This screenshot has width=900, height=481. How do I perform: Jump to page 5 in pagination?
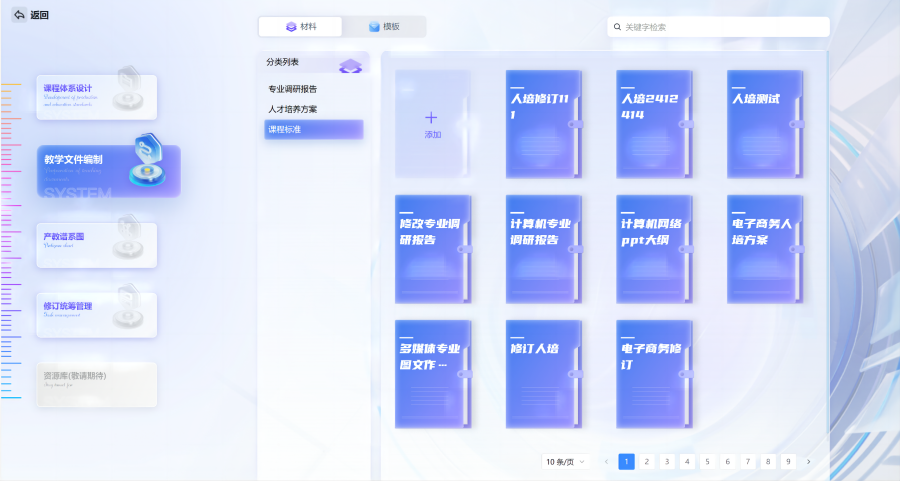tap(707, 462)
